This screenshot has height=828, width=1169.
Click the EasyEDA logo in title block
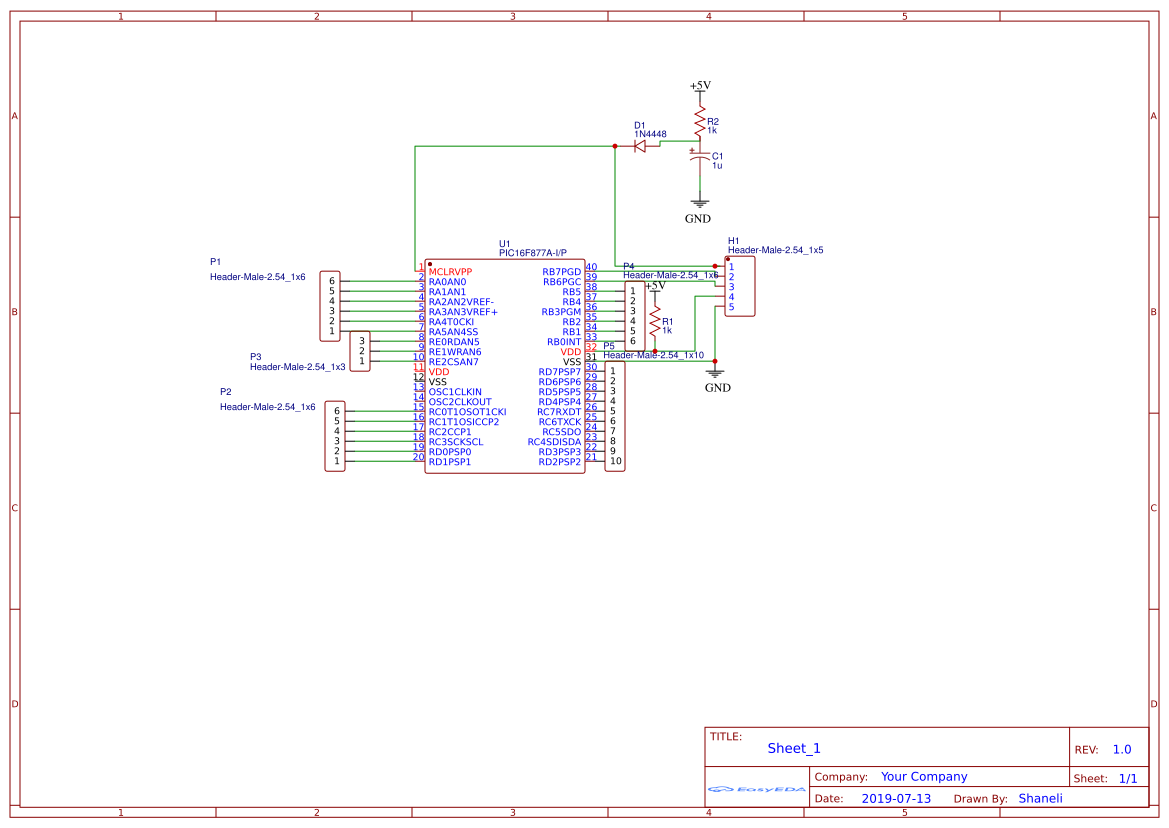(x=756, y=789)
